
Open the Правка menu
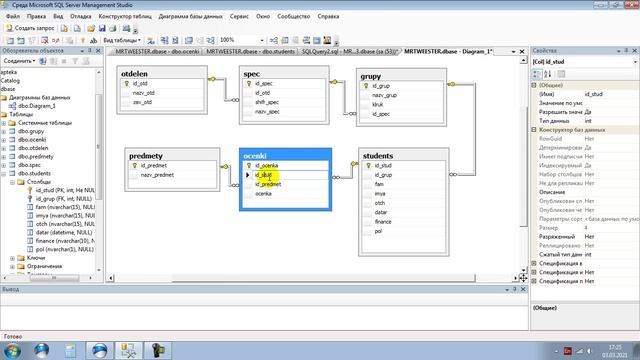[x=36, y=16]
